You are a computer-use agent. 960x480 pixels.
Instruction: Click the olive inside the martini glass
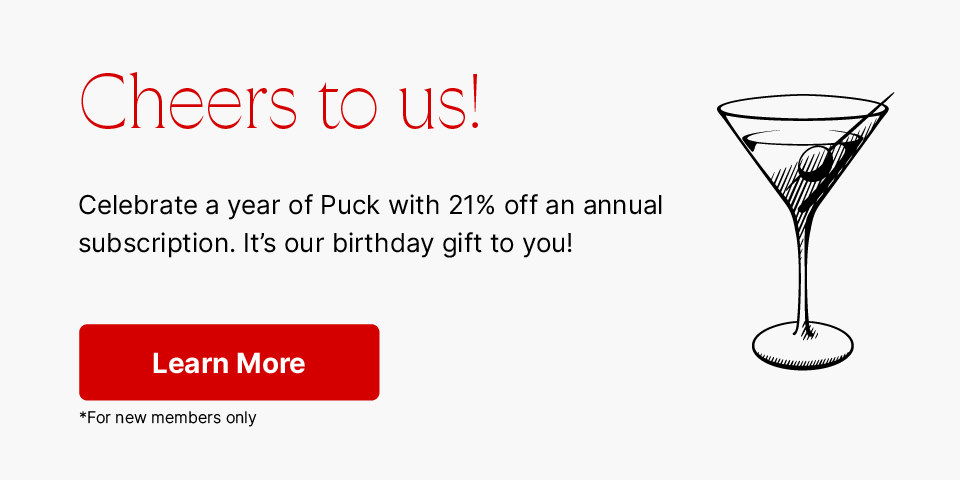tap(815, 162)
